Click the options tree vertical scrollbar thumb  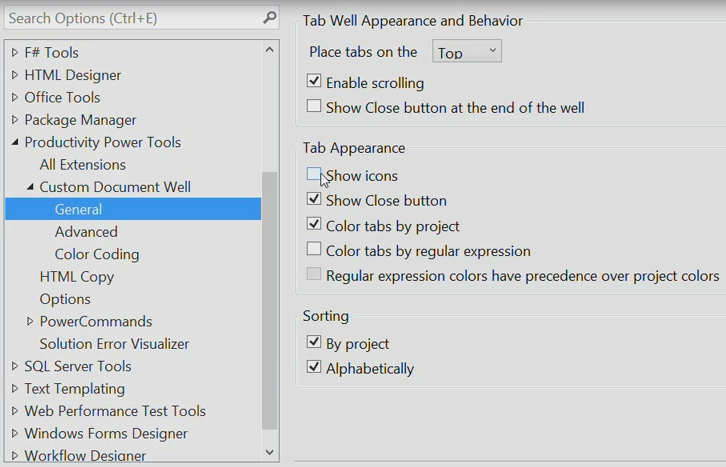click(269, 300)
